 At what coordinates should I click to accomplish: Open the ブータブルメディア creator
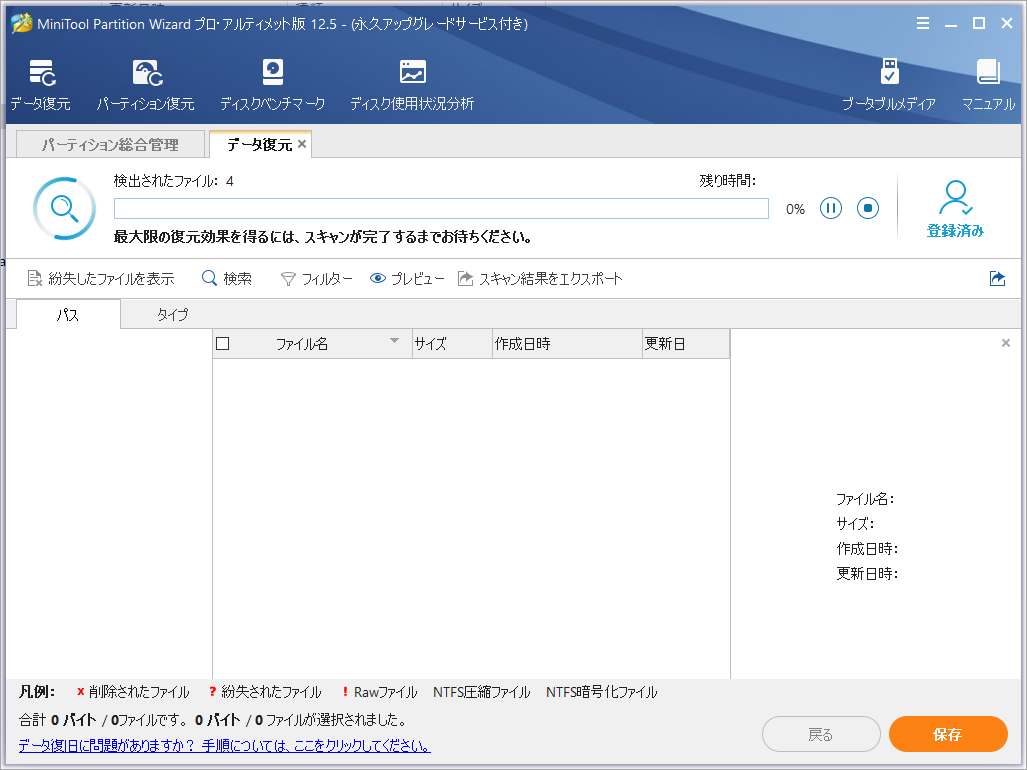(x=889, y=82)
